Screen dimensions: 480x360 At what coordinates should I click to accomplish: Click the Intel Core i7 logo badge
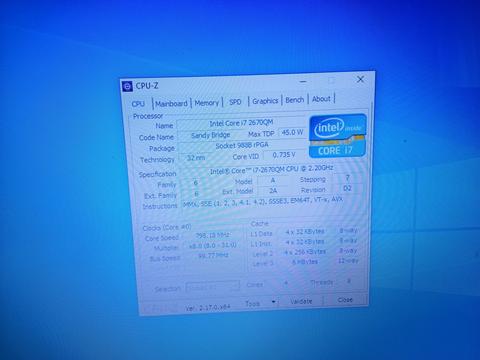point(338,136)
